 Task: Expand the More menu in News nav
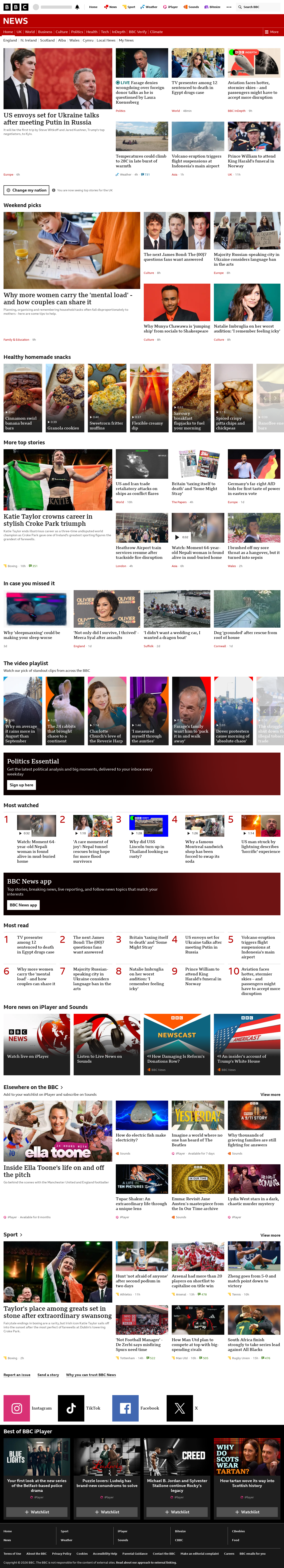[272, 32]
